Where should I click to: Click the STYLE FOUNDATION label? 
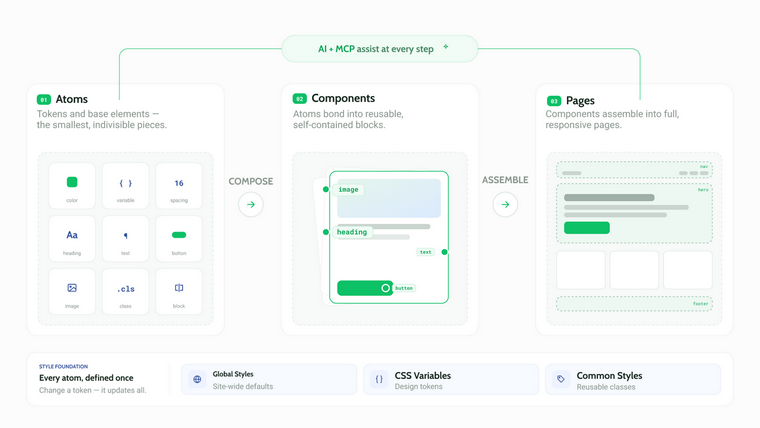click(63, 366)
